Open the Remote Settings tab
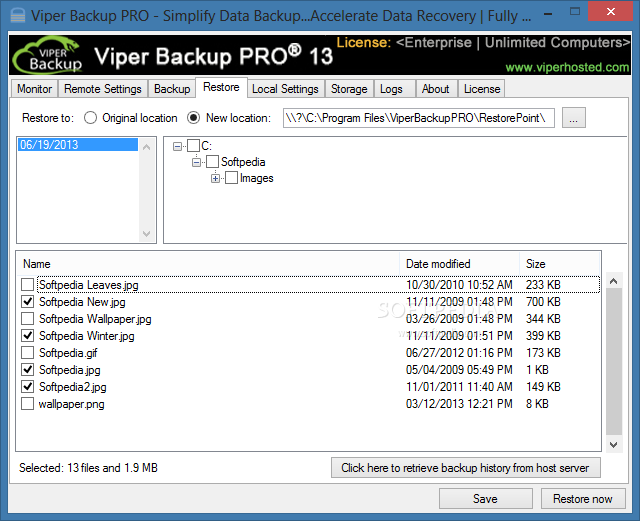The height and width of the screenshot is (521, 640). pyautogui.click(x=103, y=89)
